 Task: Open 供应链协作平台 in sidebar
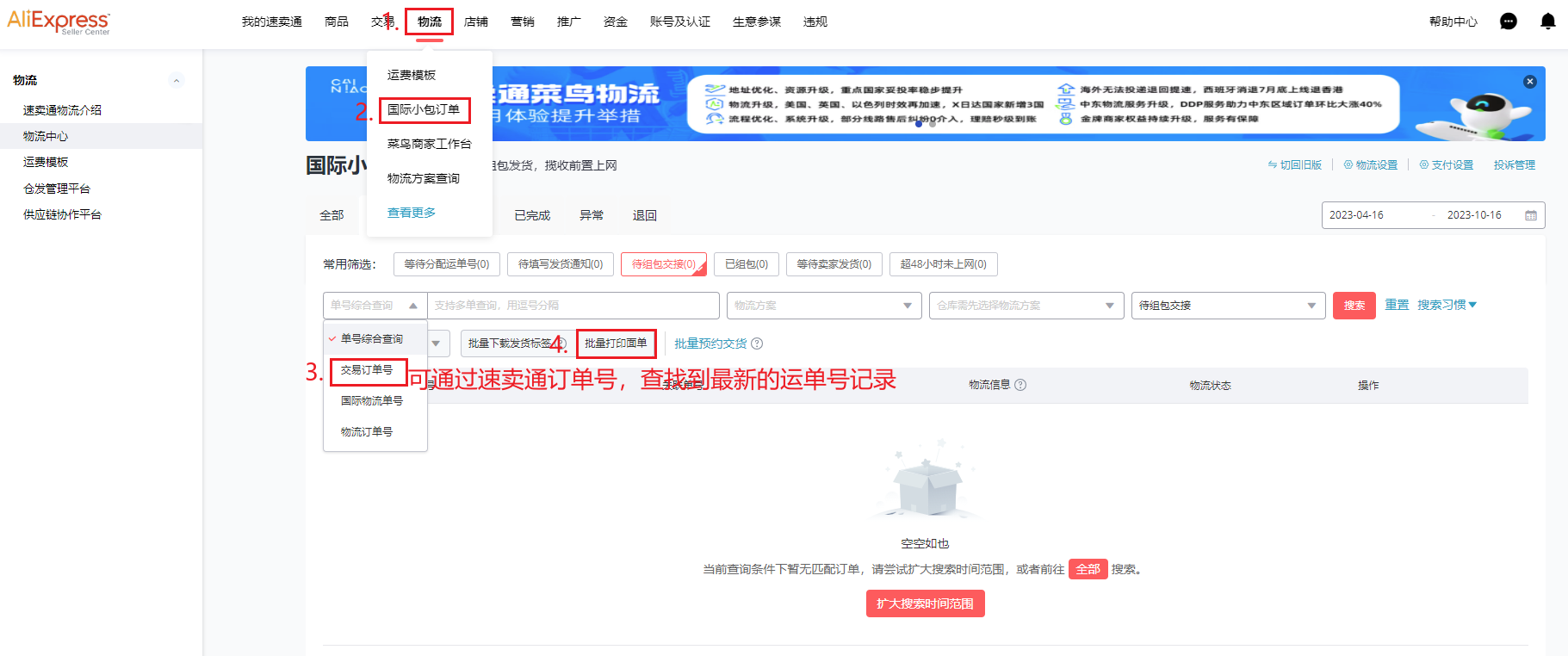point(62,214)
